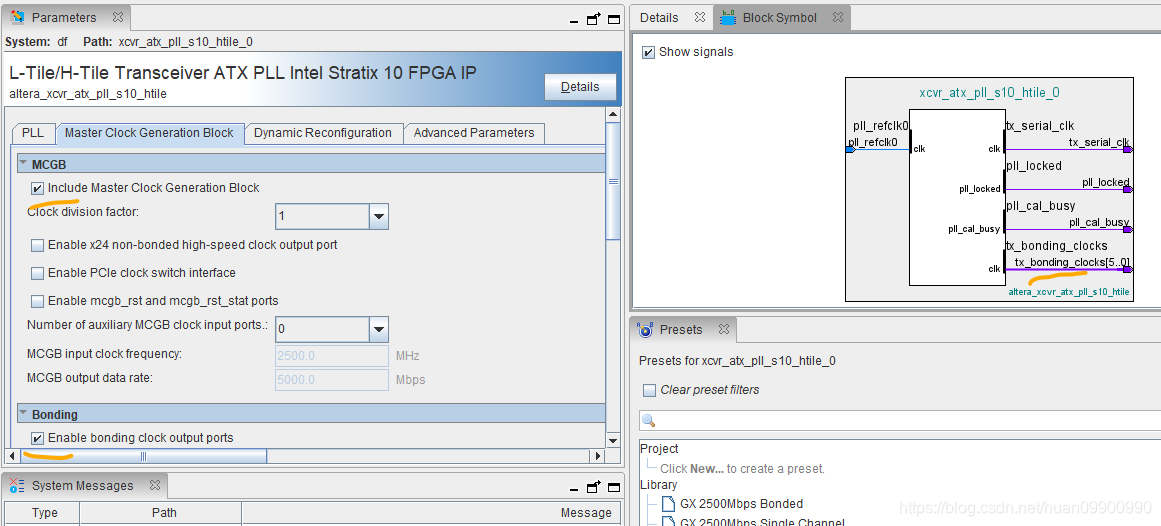Switch to the PLL tab

tap(33, 133)
